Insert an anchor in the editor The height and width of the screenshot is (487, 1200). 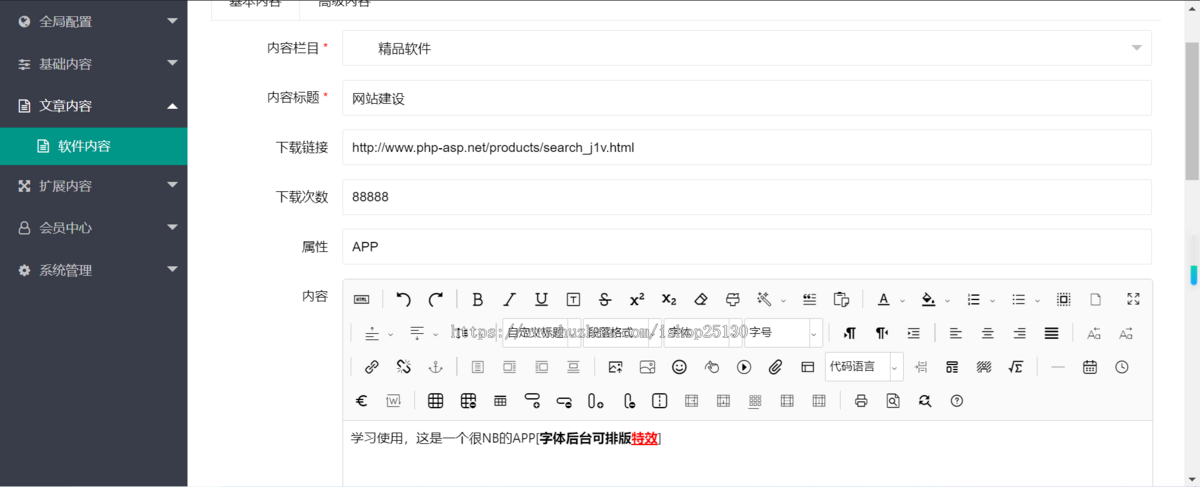435,367
